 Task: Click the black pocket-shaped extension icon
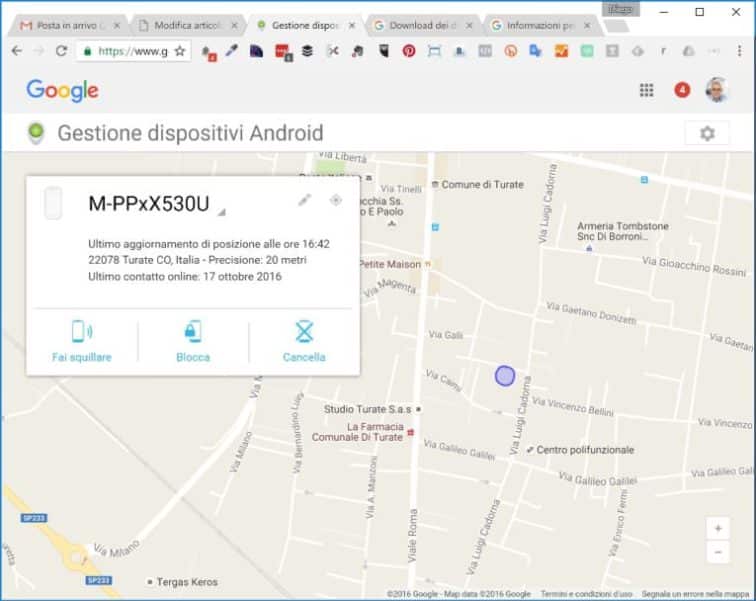[383, 51]
